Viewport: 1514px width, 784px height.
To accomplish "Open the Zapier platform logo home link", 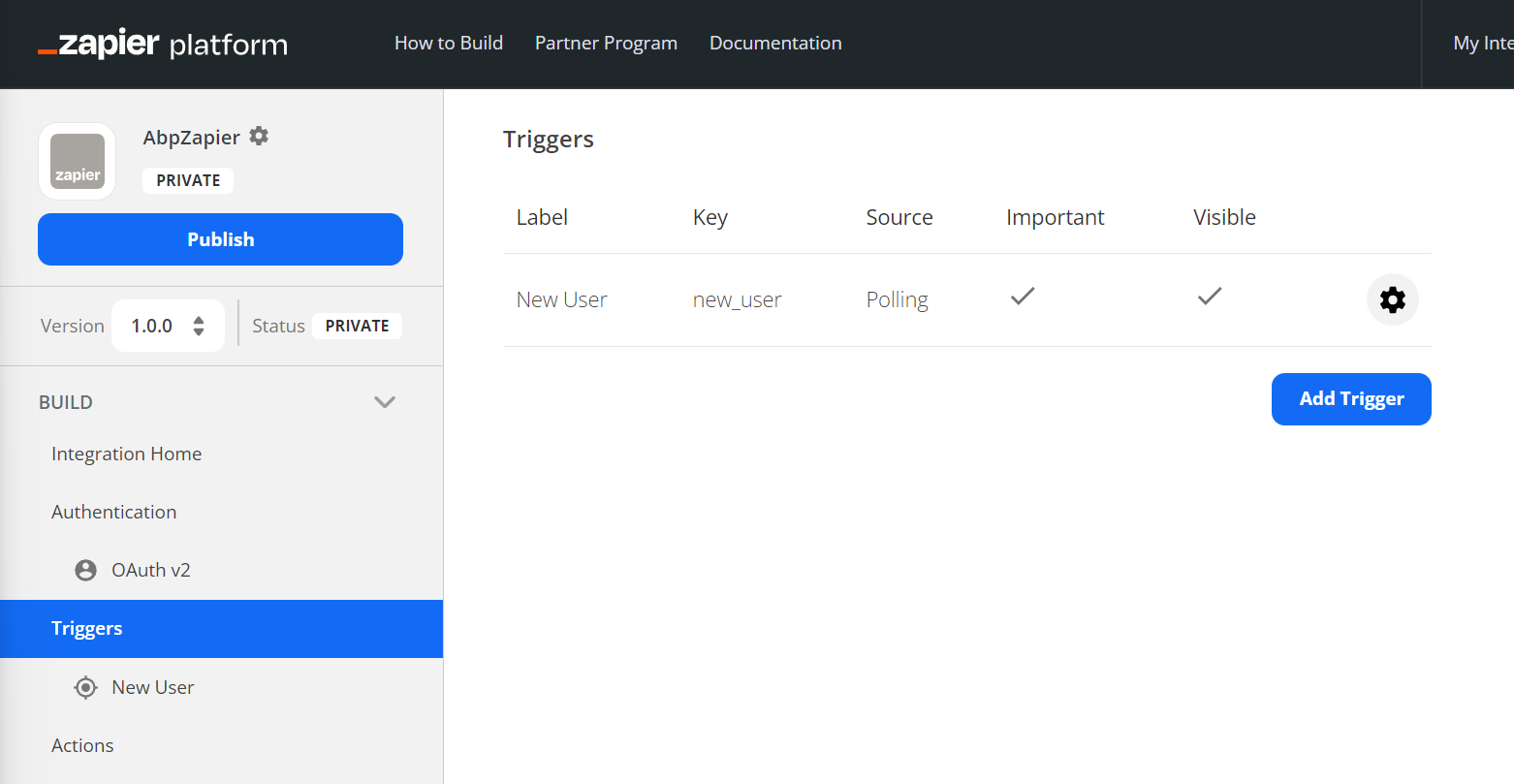I will pyautogui.click(x=163, y=45).
